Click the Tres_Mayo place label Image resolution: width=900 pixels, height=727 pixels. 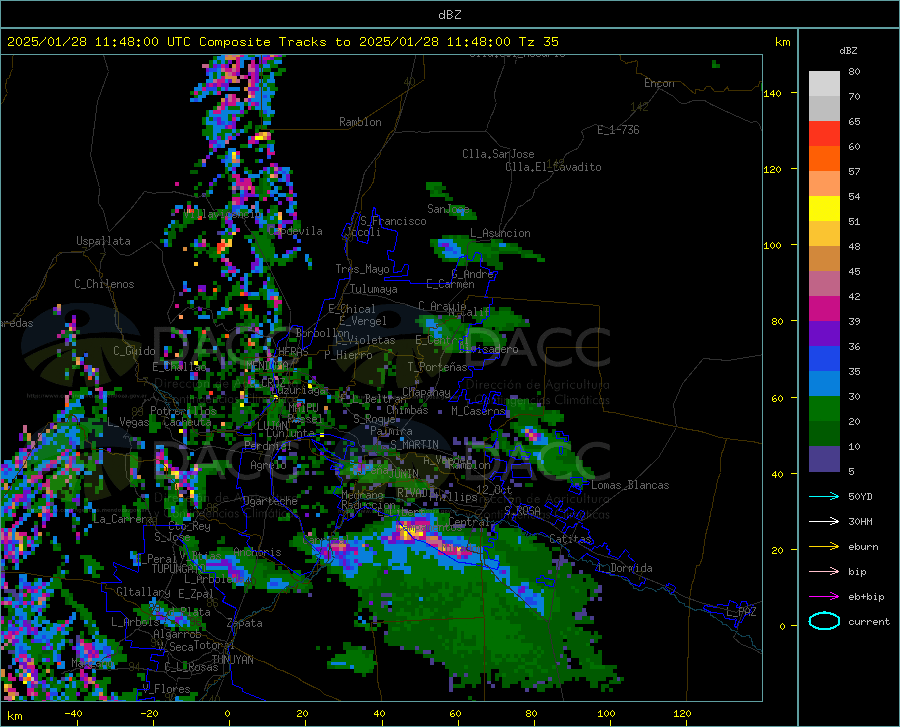[x=362, y=269]
